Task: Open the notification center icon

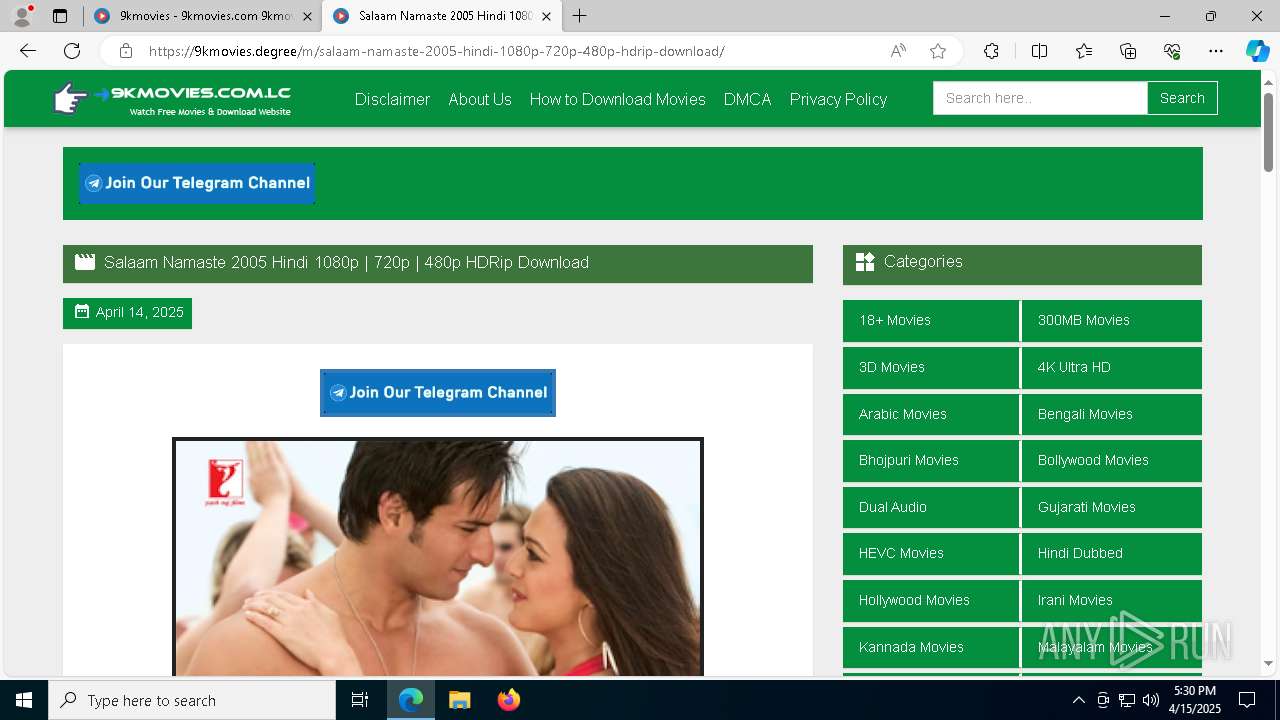Action: click(1247, 700)
